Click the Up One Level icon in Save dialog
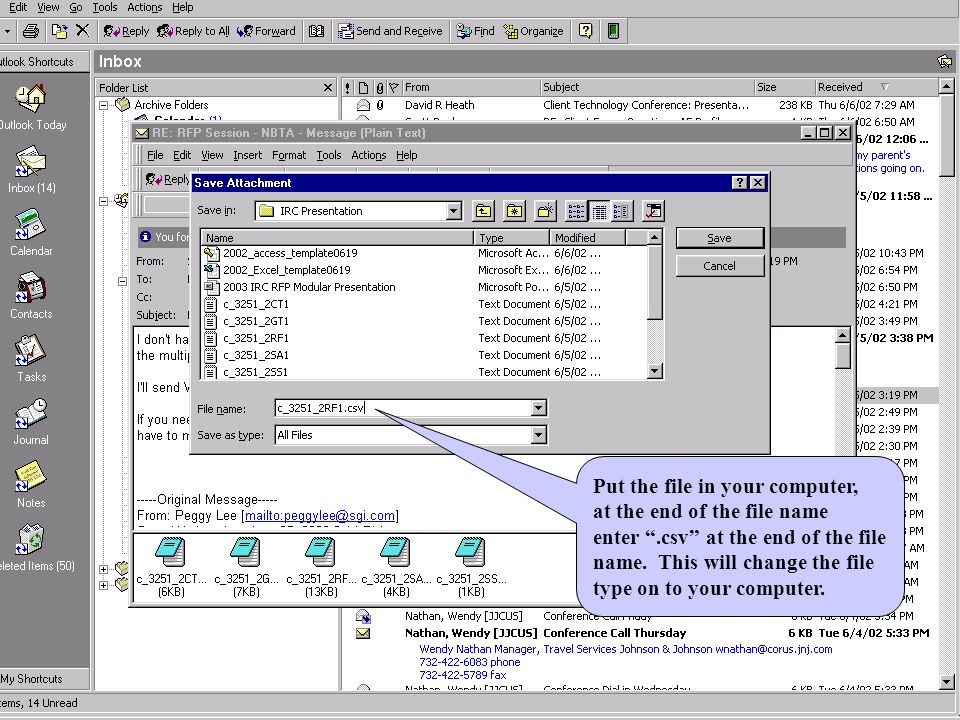The image size is (960, 720). point(484,211)
